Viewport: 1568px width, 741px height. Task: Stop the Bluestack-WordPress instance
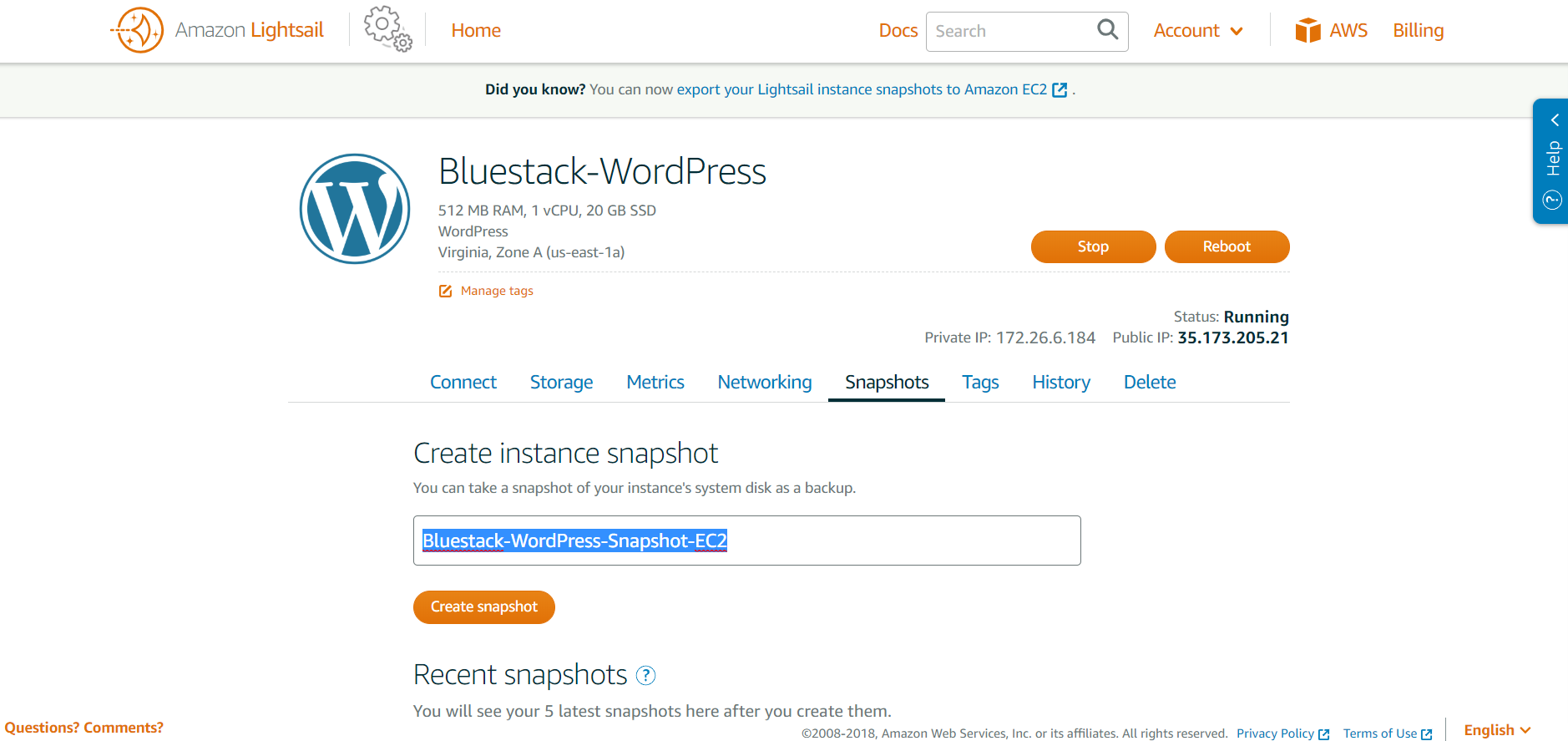[x=1093, y=246]
